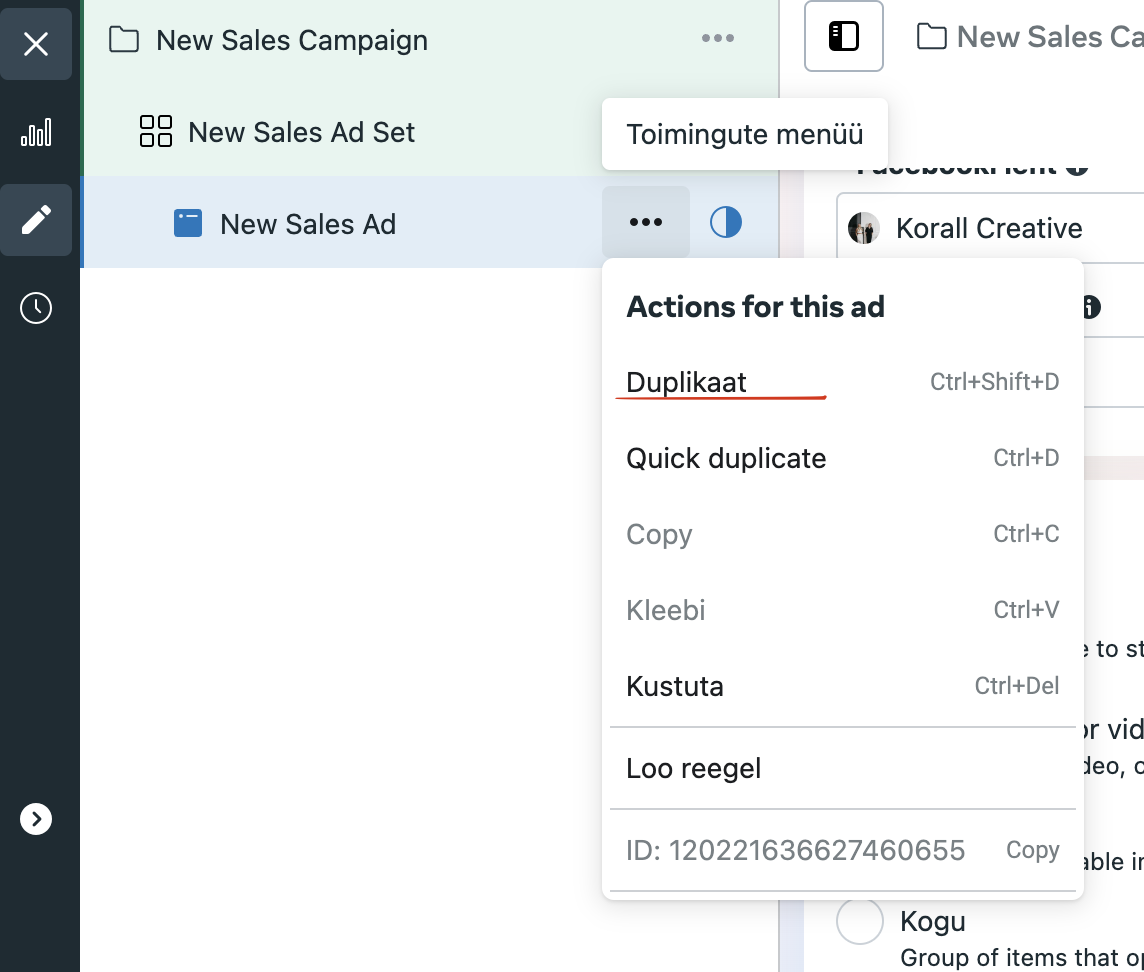The width and height of the screenshot is (1144, 972).
Task: Click the Korall Creative avatar thumbnail
Action: 863,228
